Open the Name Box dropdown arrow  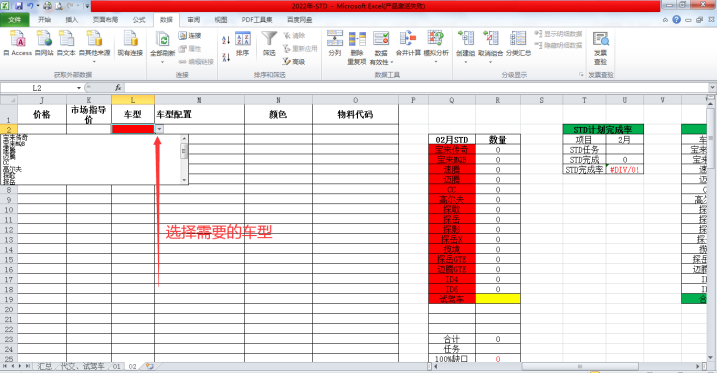[x=79, y=88]
